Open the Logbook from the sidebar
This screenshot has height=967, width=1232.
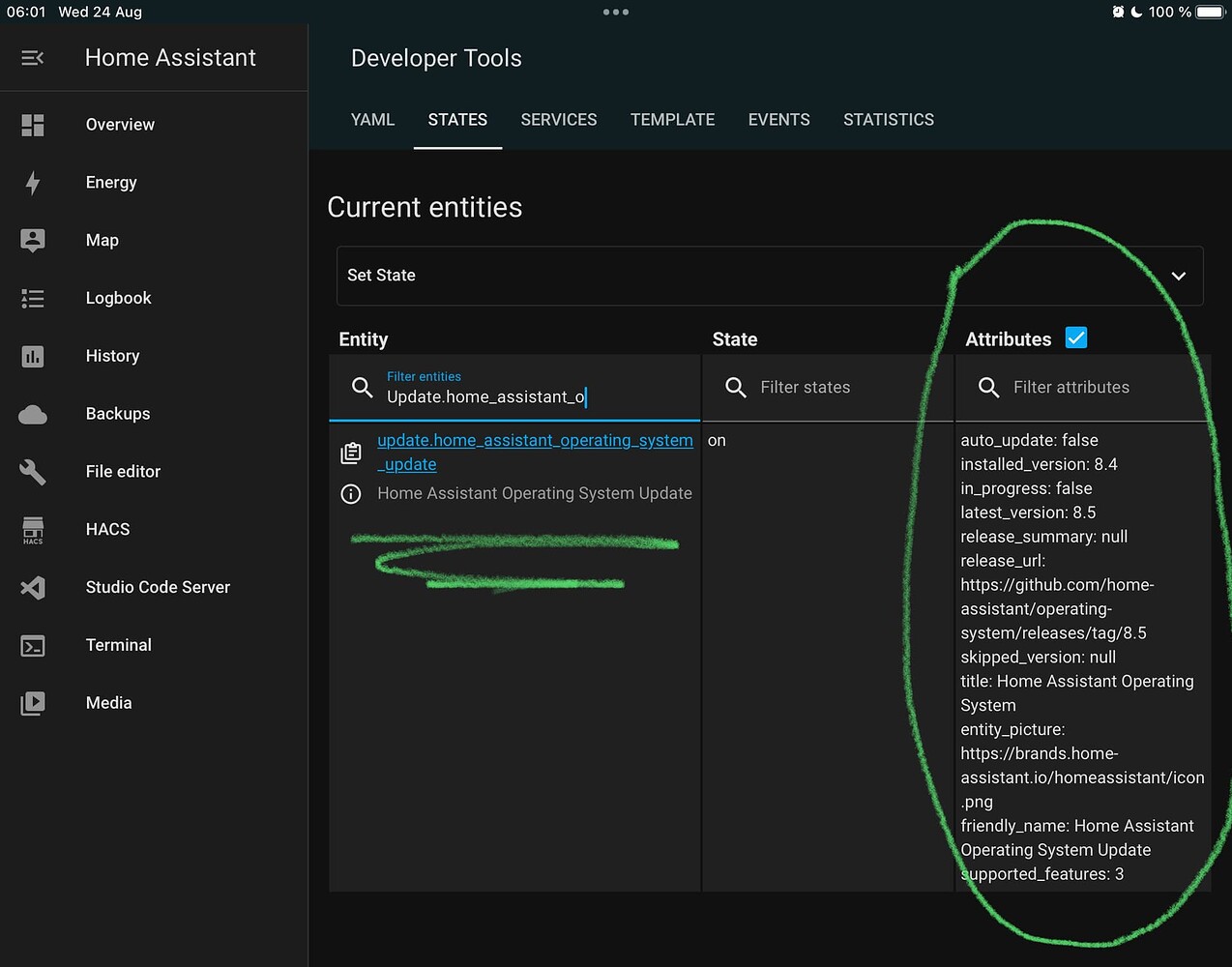tap(32, 298)
